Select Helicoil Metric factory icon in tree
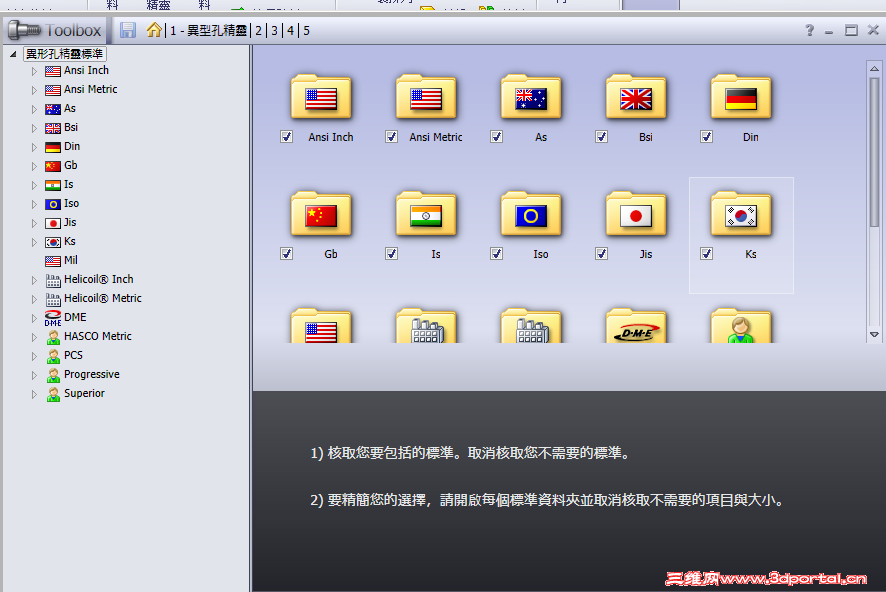 tap(53, 299)
